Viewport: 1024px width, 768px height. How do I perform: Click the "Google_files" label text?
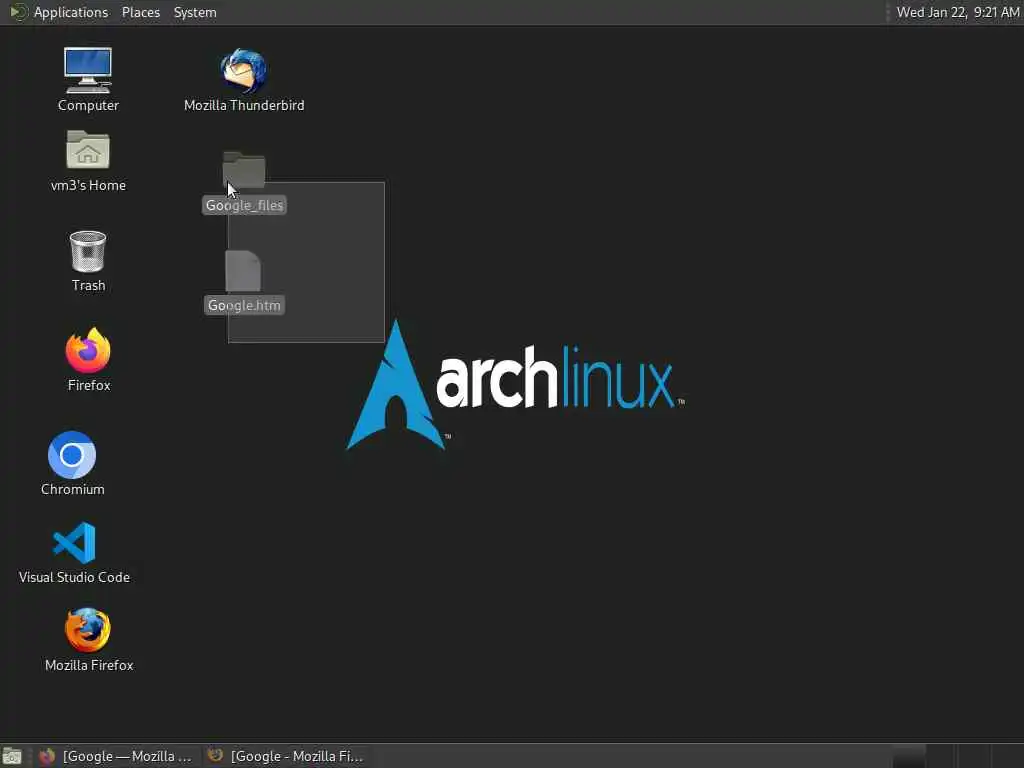click(244, 205)
